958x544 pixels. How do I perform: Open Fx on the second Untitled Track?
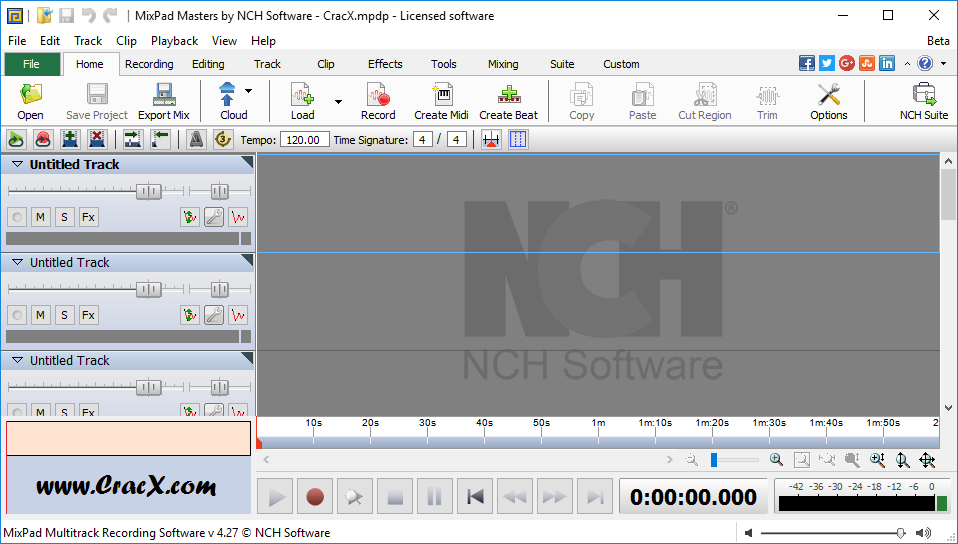88,315
